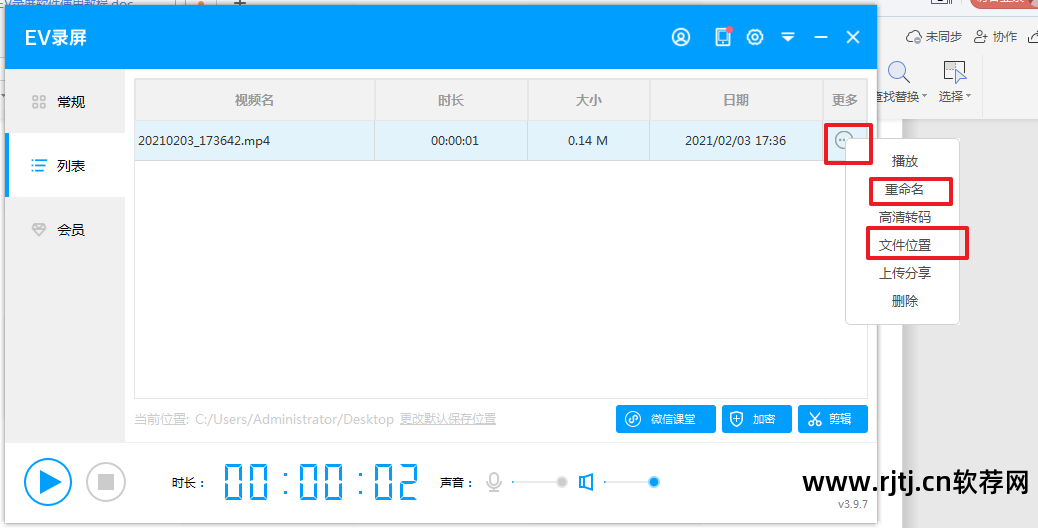Screen dimensions: 1038x528
Task: Choose 播放 from context menu
Action: point(904,161)
